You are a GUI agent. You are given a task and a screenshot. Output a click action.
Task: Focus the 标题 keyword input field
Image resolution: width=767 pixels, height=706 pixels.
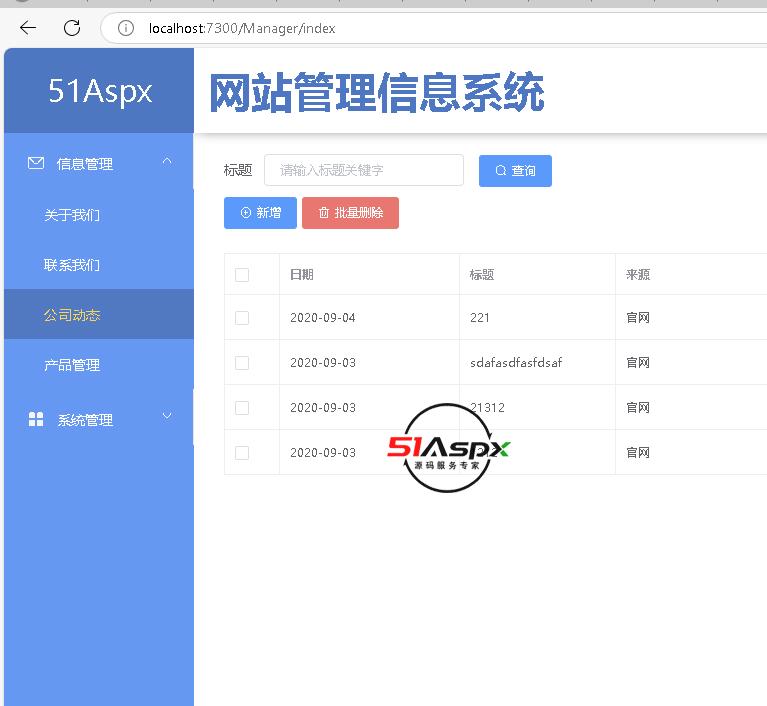coord(364,170)
